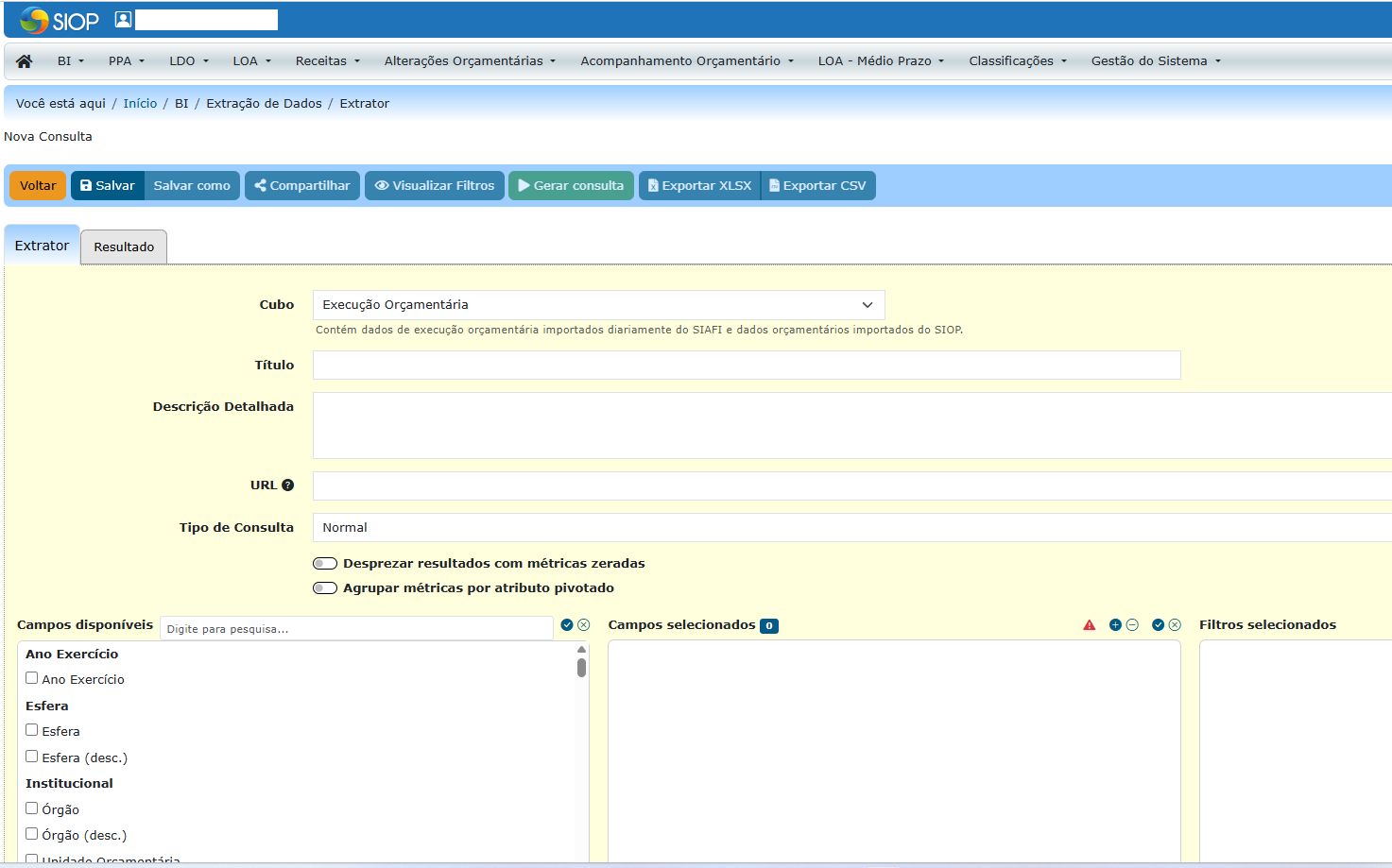The height and width of the screenshot is (868, 1392).
Task: Click the 'Extração de Dados' breadcrumb text
Action: point(264,103)
